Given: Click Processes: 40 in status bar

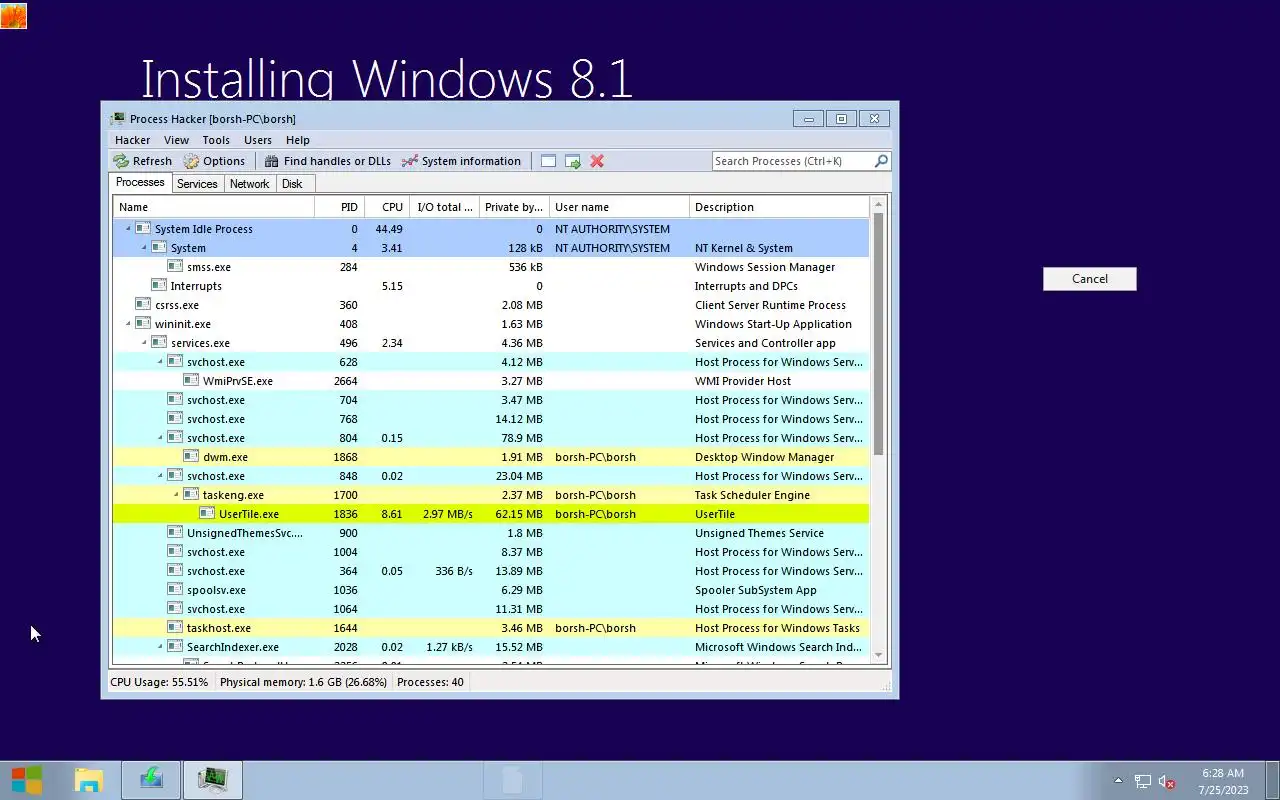Looking at the screenshot, I should 430,682.
